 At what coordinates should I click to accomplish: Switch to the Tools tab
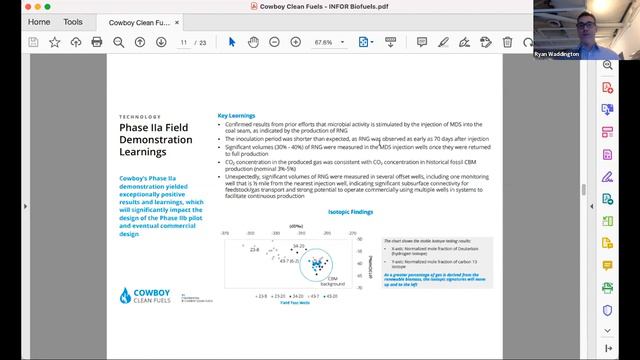73,22
